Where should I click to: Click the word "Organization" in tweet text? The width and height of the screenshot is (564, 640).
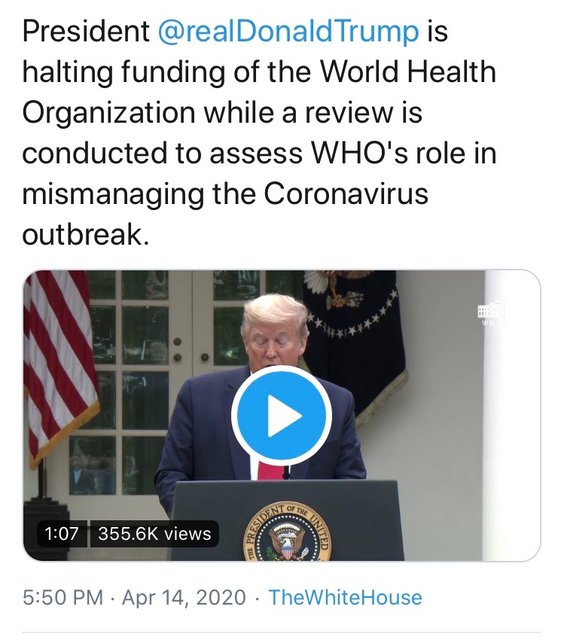[x=109, y=113]
